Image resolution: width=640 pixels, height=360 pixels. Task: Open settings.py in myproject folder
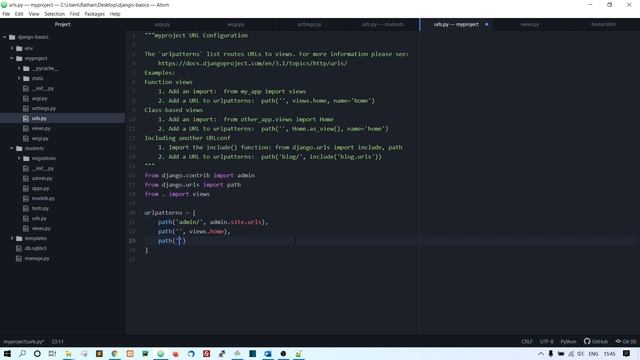pos(44,108)
